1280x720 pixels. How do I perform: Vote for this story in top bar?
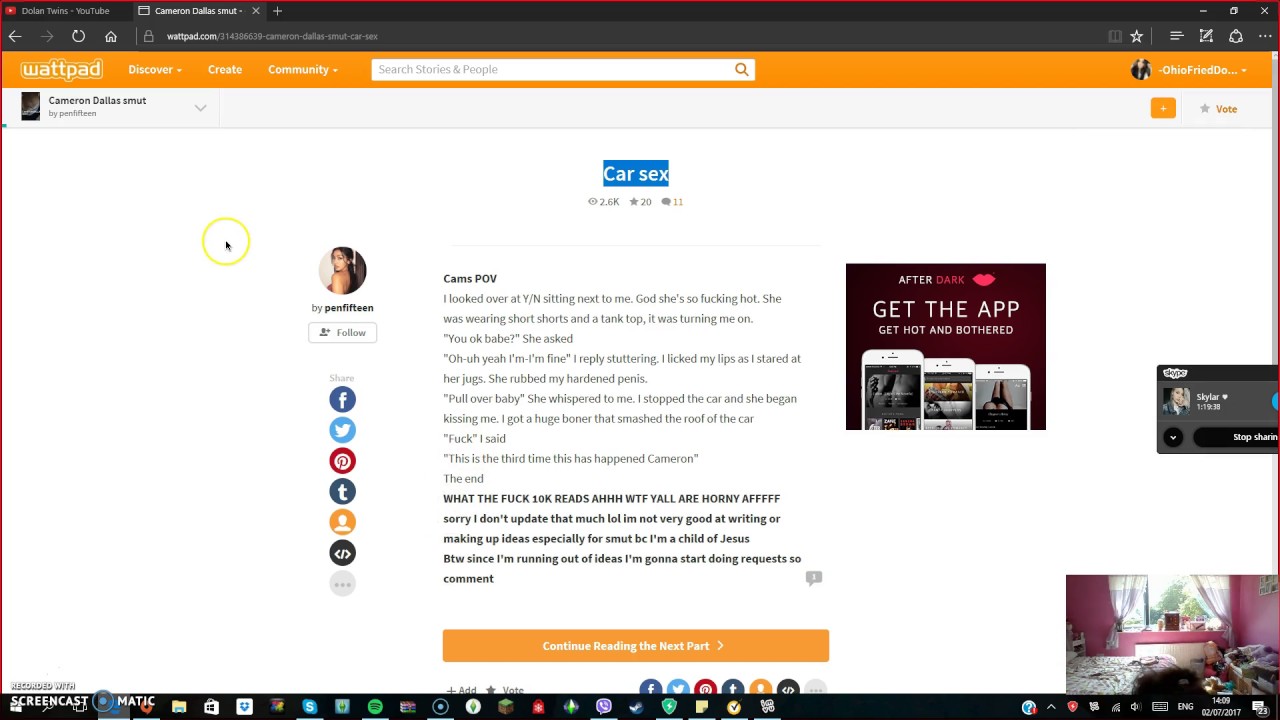pos(1218,109)
